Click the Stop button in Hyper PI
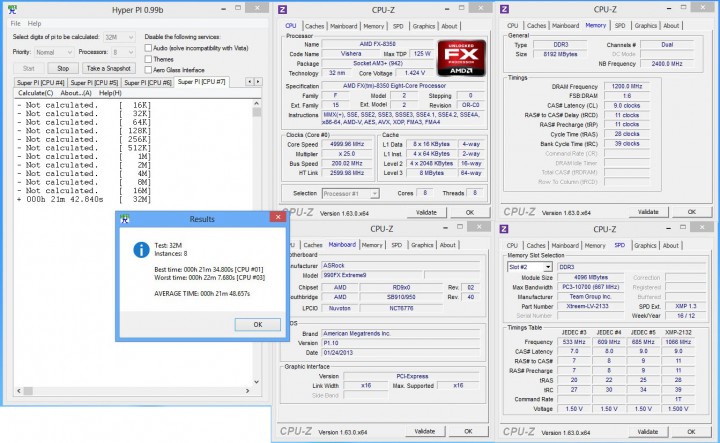The image size is (720, 443). tap(63, 68)
